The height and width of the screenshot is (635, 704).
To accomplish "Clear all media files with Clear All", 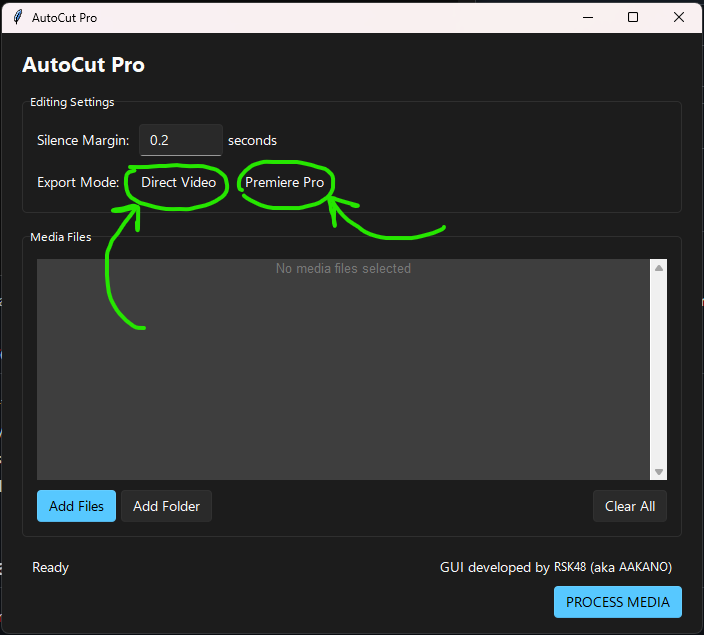I will 630,506.
